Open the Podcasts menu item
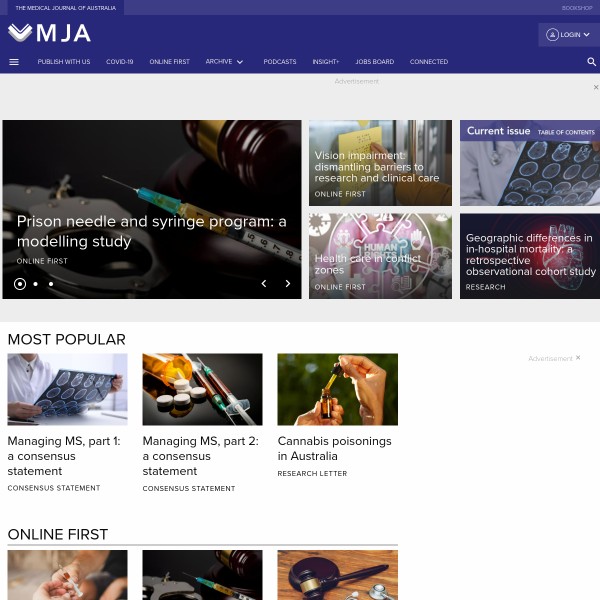 (x=280, y=62)
